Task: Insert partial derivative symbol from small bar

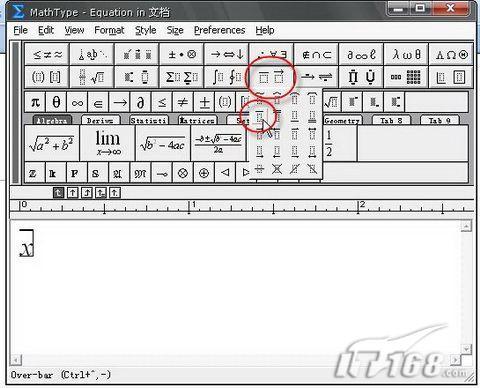Action: tap(140, 102)
